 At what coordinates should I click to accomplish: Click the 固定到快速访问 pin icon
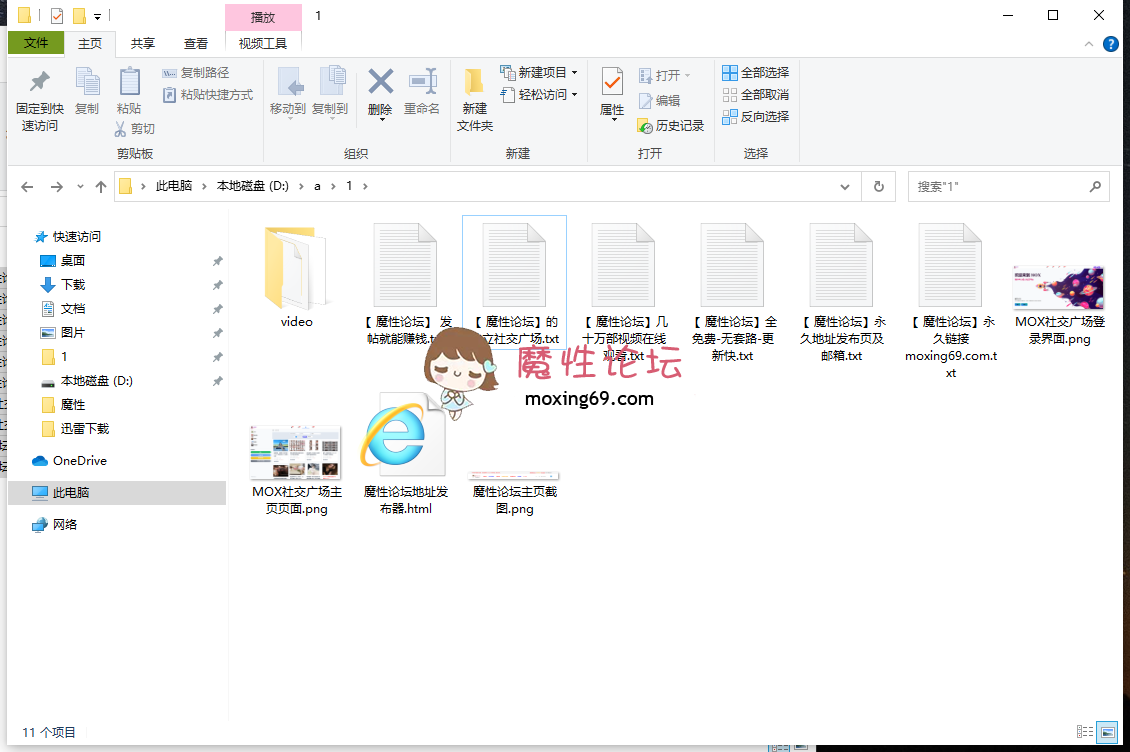pyautogui.click(x=40, y=82)
